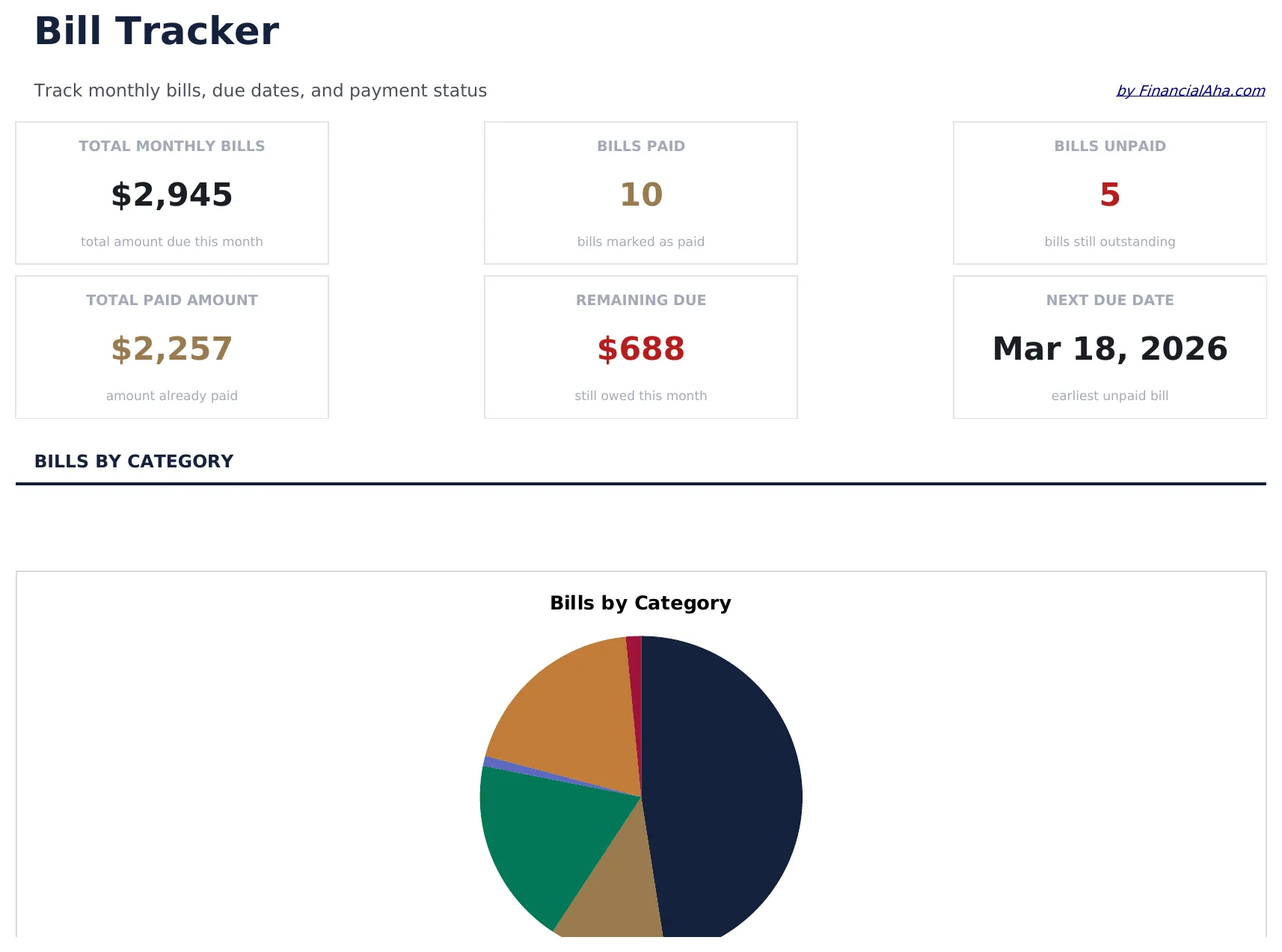The image size is (1282, 952).
Task: Click the Bills by Category chart title
Action: coord(640,603)
